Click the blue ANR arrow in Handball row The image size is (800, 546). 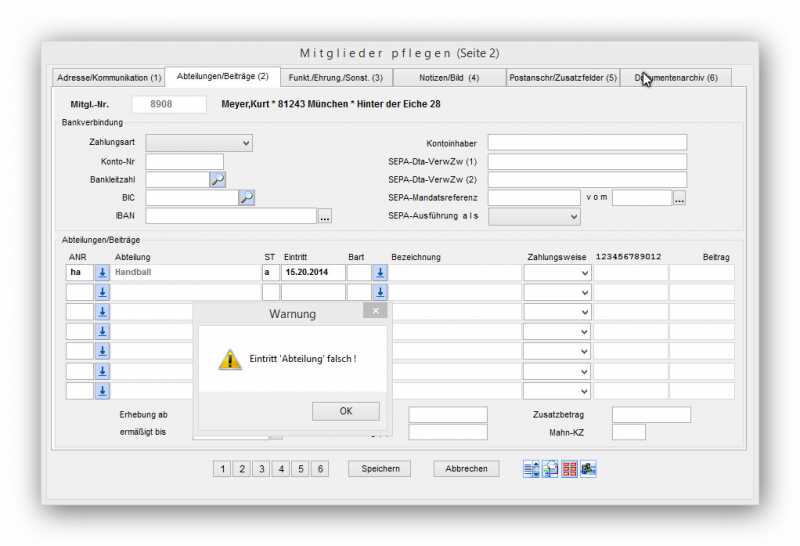(x=102, y=272)
